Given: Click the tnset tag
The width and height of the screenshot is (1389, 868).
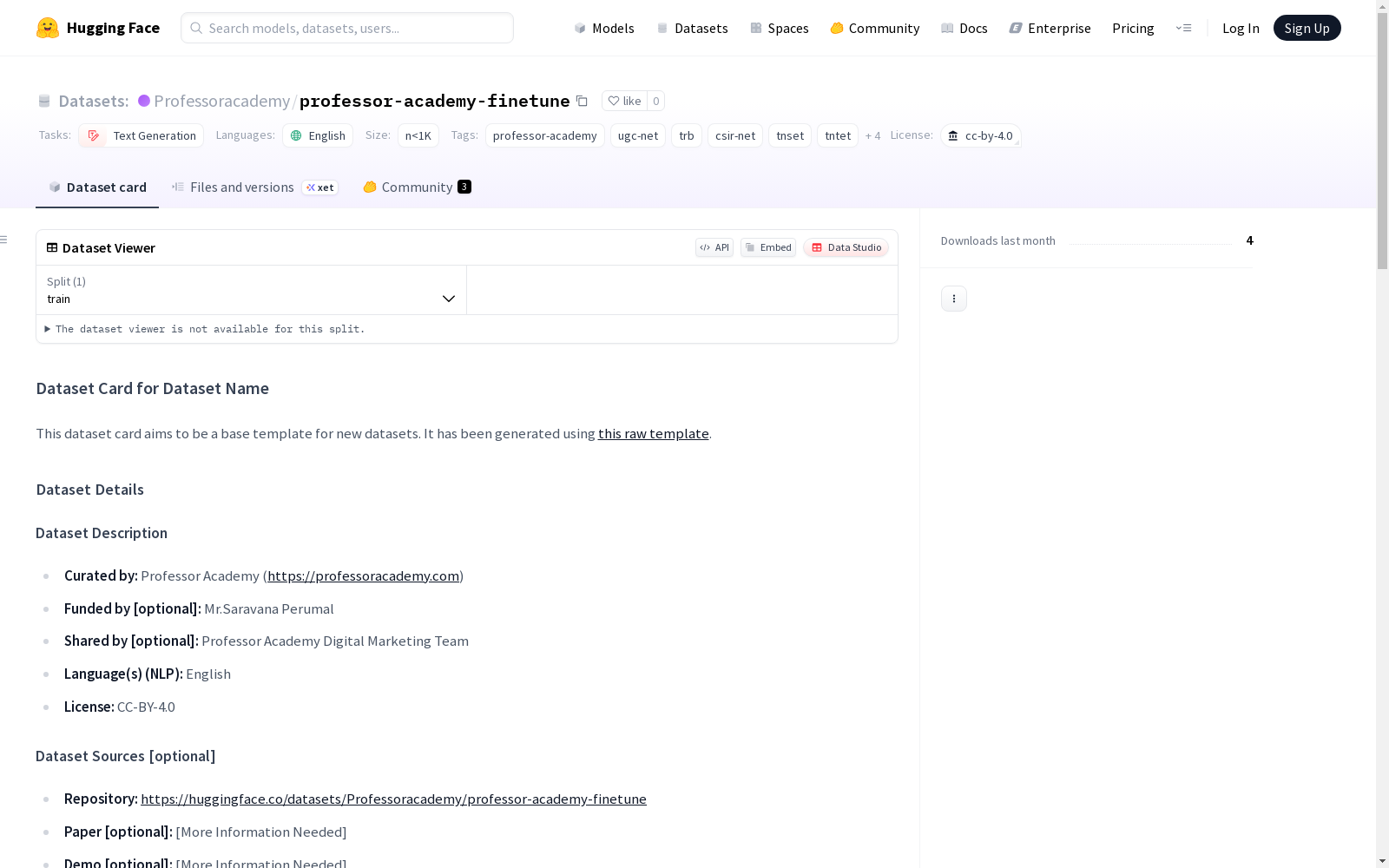Looking at the screenshot, I should pyautogui.click(x=790, y=135).
